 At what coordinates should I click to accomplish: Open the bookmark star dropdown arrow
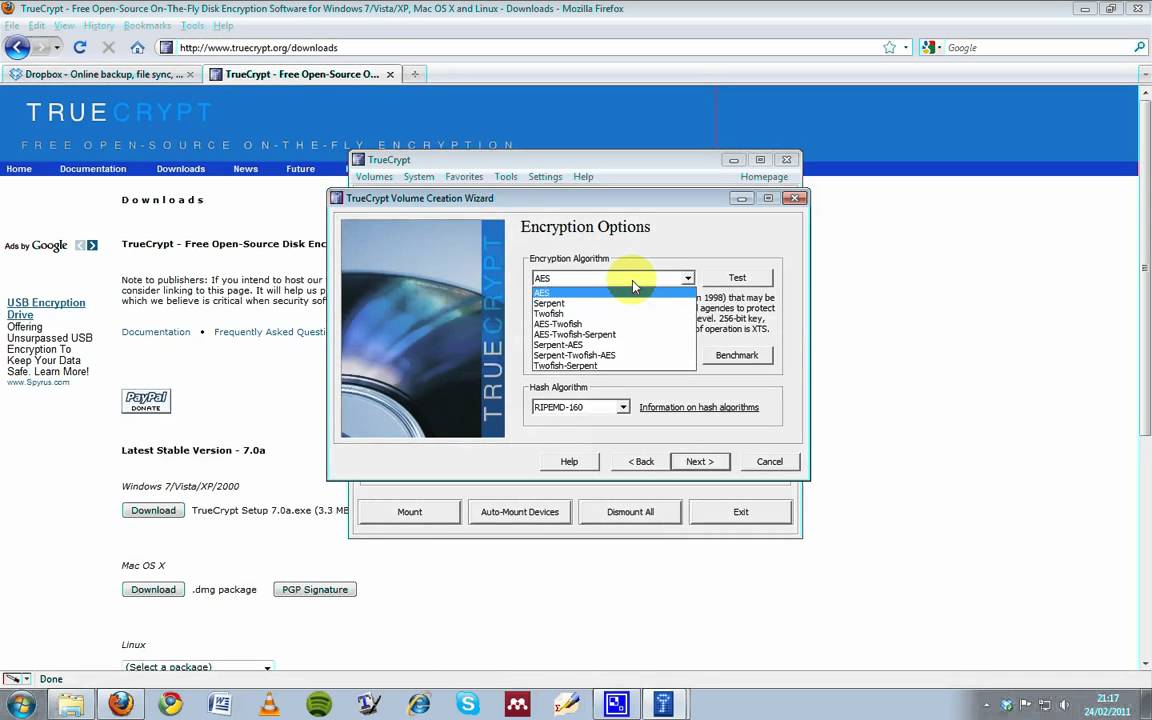click(906, 47)
